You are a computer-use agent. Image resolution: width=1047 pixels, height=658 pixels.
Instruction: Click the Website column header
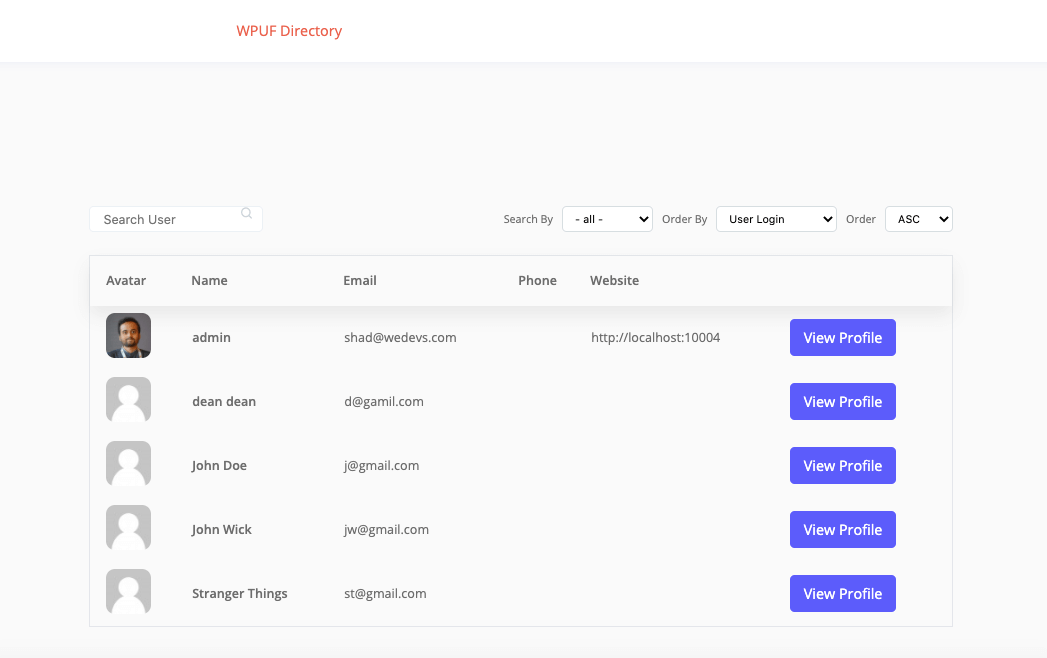614,281
